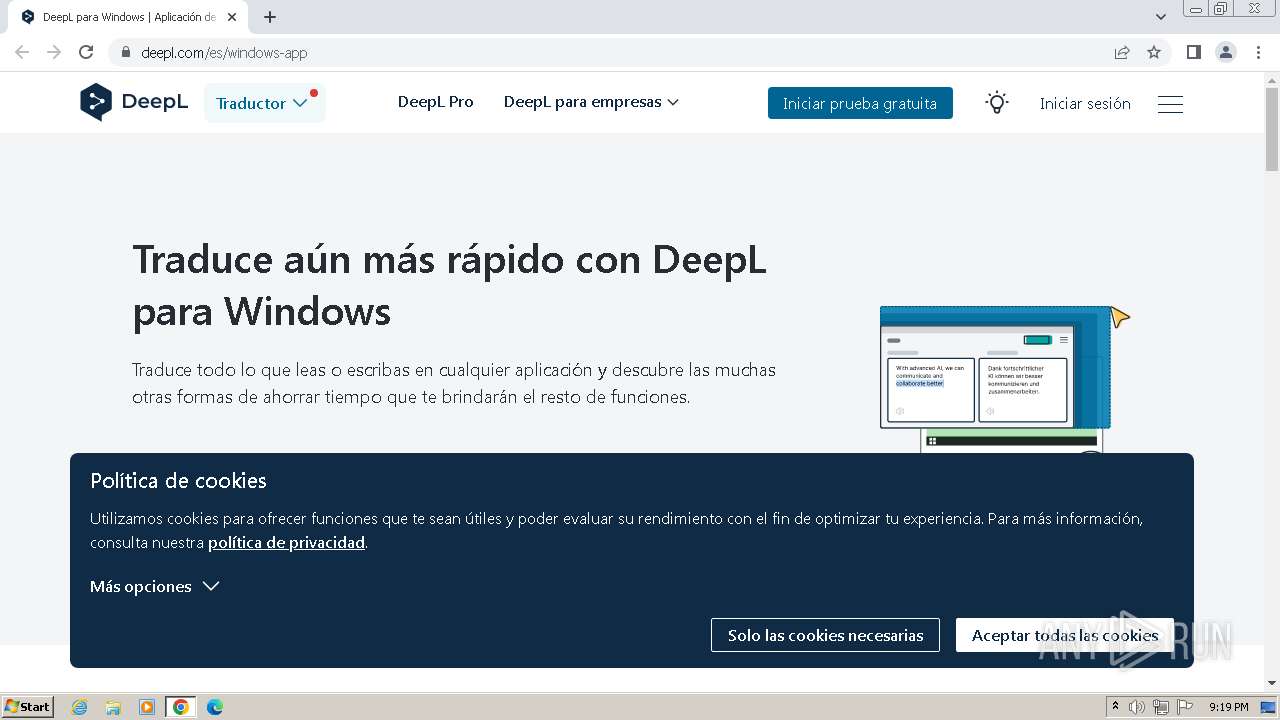Click the padlock site info icon

(125, 53)
